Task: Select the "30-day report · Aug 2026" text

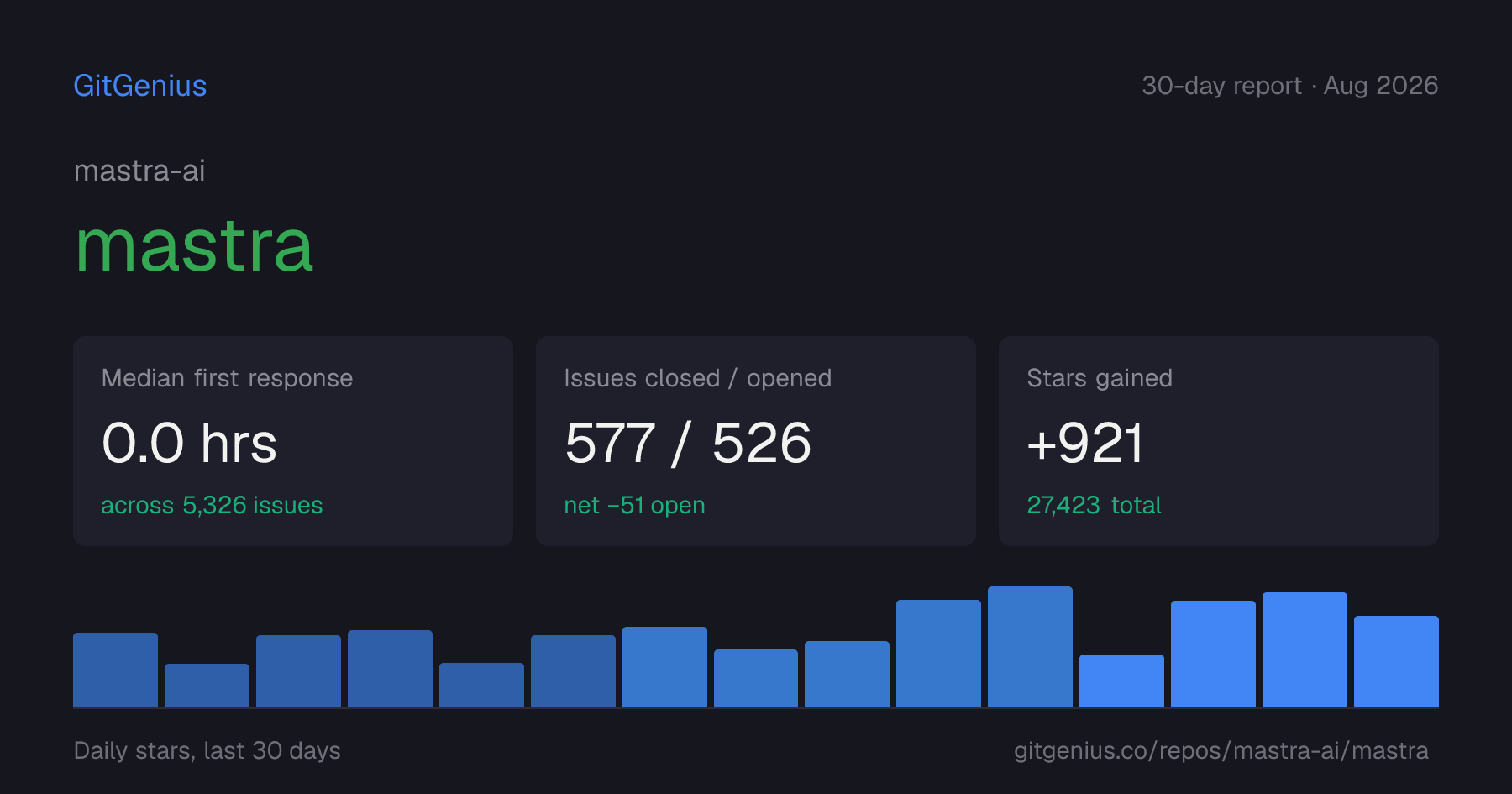Action: pyautogui.click(x=1289, y=86)
